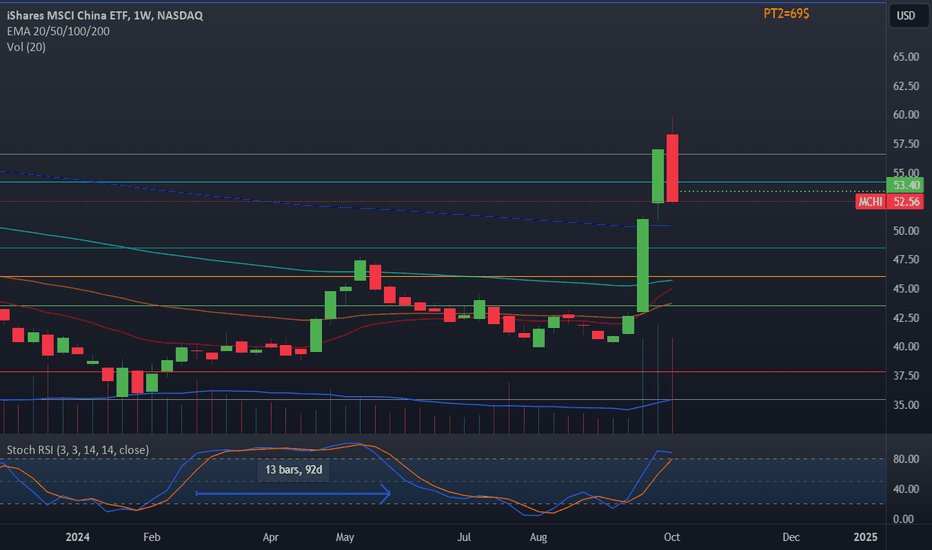Click the 42.50 price axis label

(906, 318)
